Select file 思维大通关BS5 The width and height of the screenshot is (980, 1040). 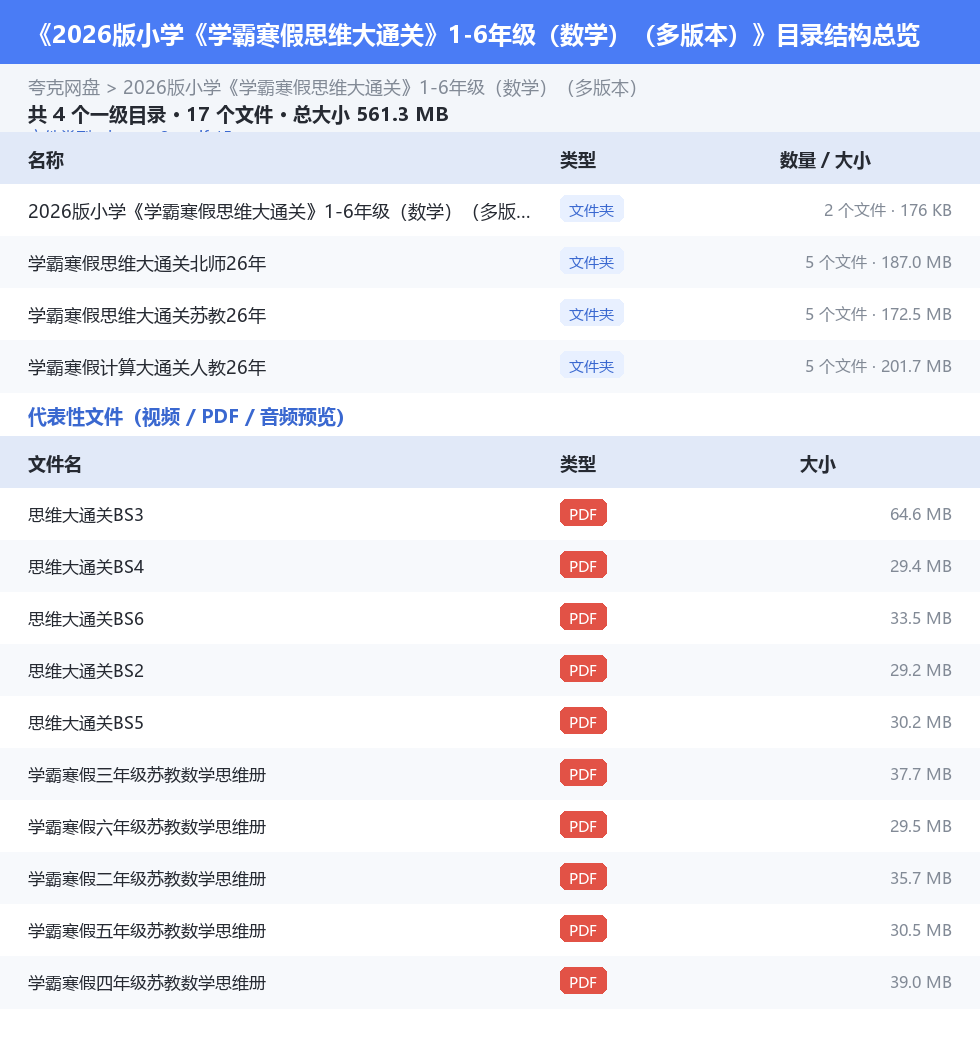(86, 723)
